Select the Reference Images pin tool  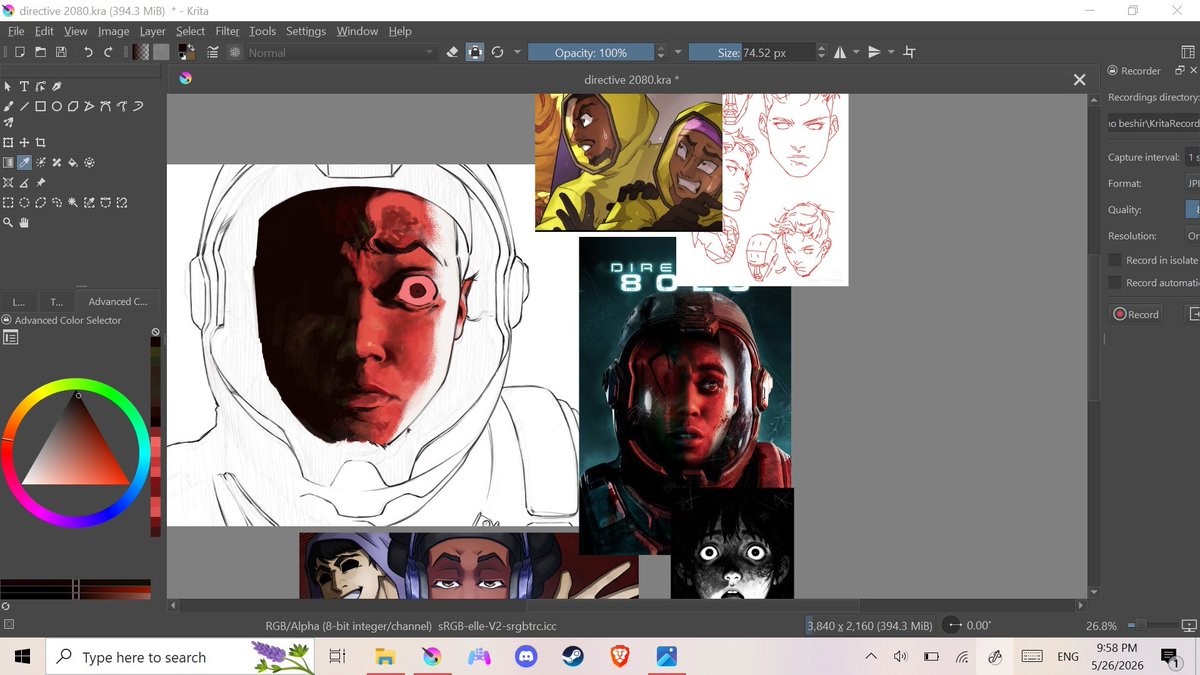pos(40,183)
